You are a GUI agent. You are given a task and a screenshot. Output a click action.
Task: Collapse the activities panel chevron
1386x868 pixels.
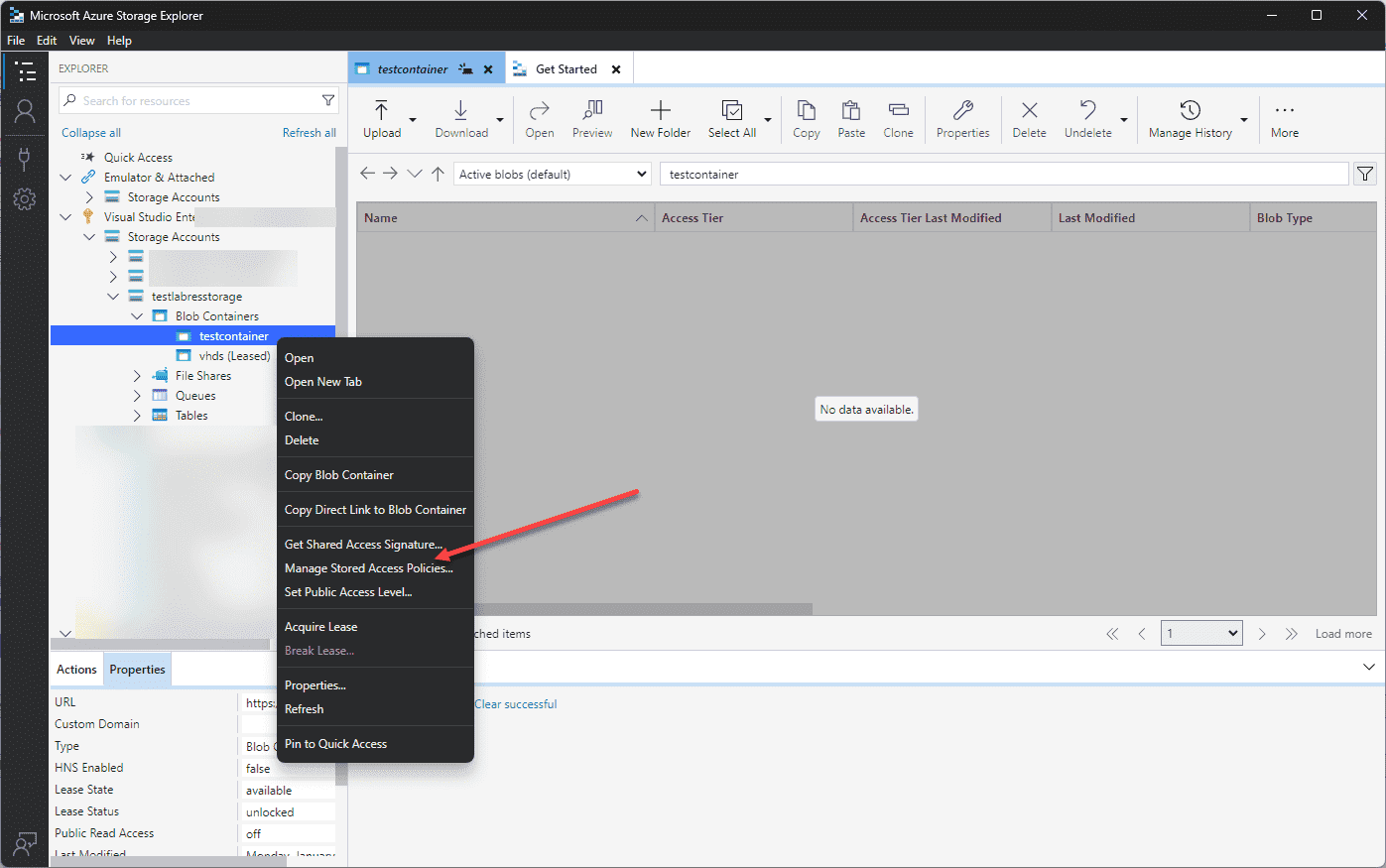pyautogui.click(x=1368, y=667)
